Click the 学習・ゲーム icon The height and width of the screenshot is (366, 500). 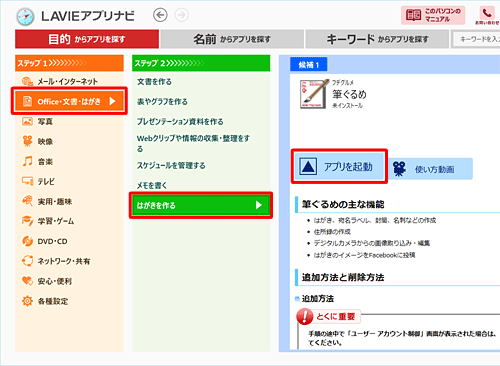pyautogui.click(x=27, y=221)
